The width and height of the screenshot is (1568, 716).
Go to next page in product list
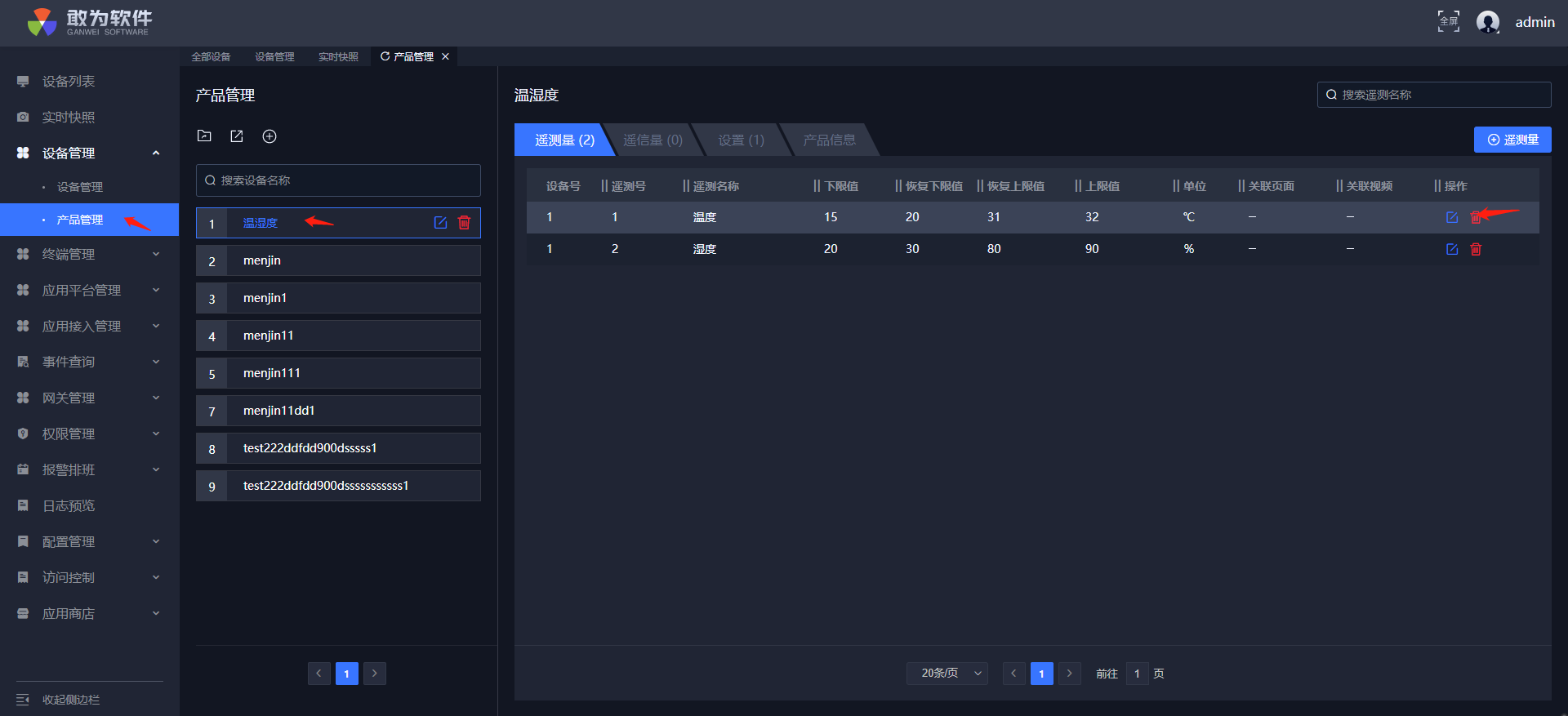click(375, 674)
